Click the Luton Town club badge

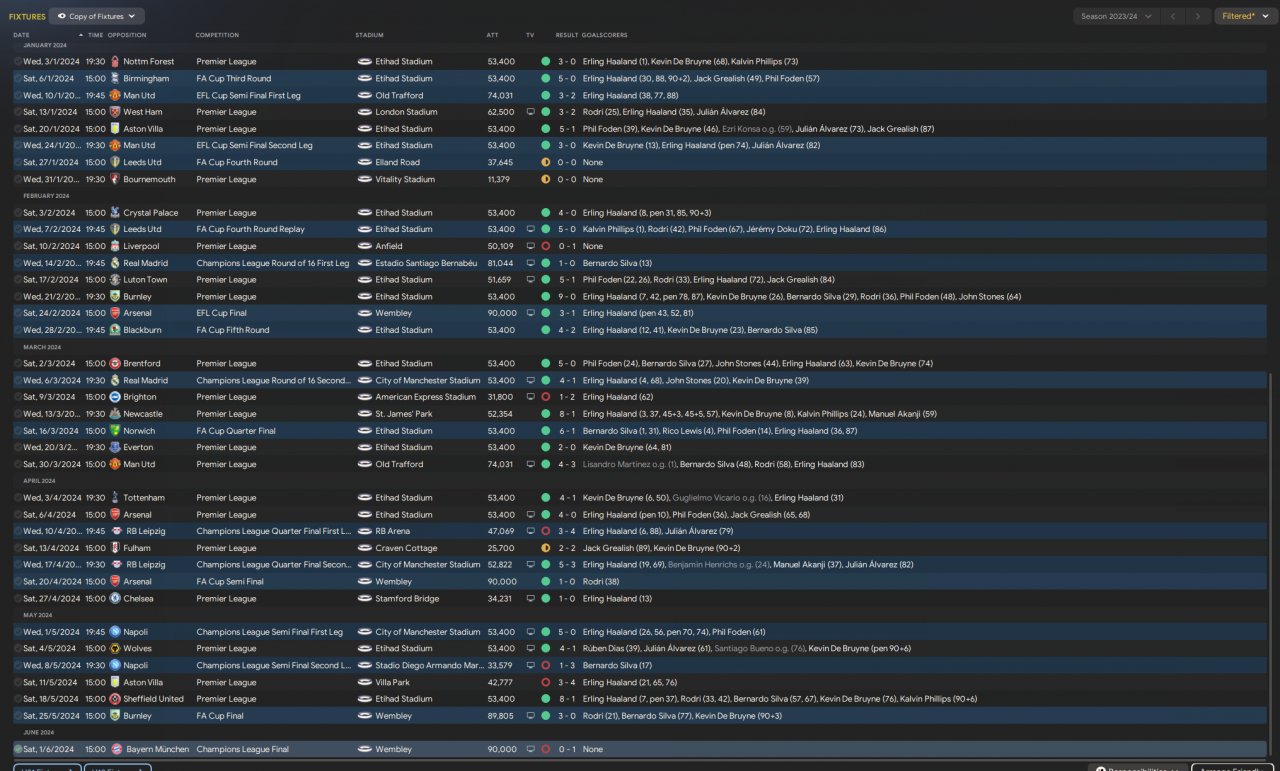(x=115, y=280)
